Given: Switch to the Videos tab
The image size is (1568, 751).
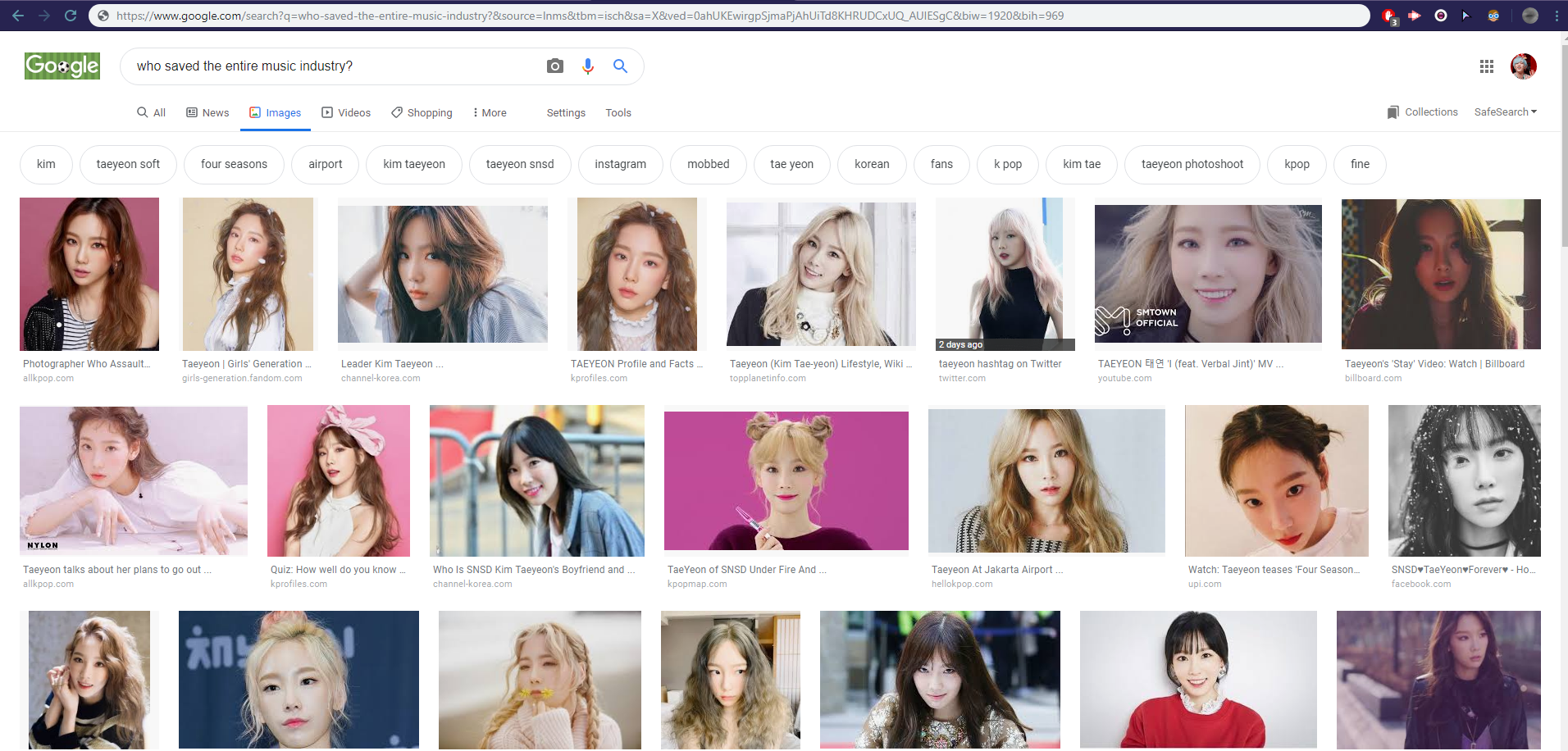Looking at the screenshot, I should click(346, 113).
